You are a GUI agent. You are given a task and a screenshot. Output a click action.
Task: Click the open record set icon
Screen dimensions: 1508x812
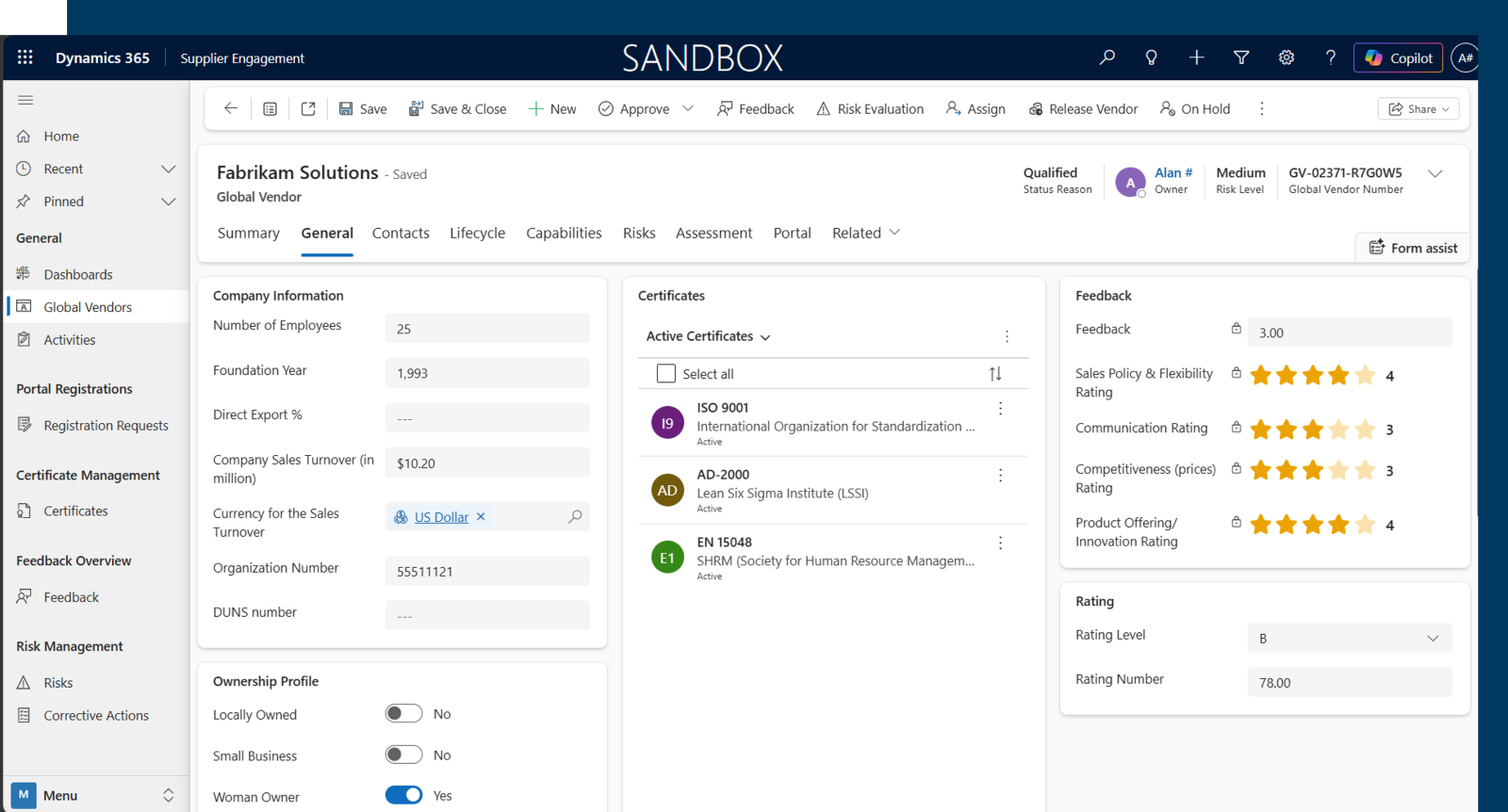270,109
